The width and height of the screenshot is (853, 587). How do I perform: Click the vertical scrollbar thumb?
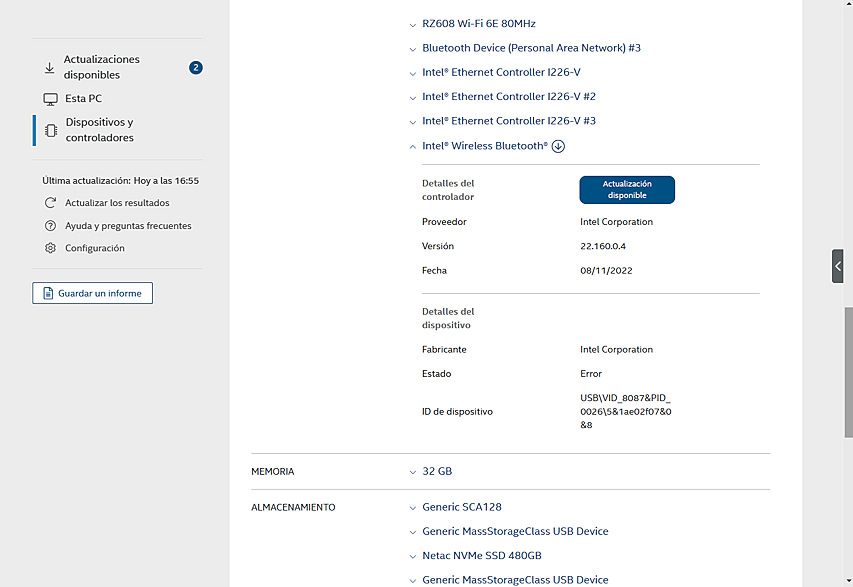click(x=848, y=372)
